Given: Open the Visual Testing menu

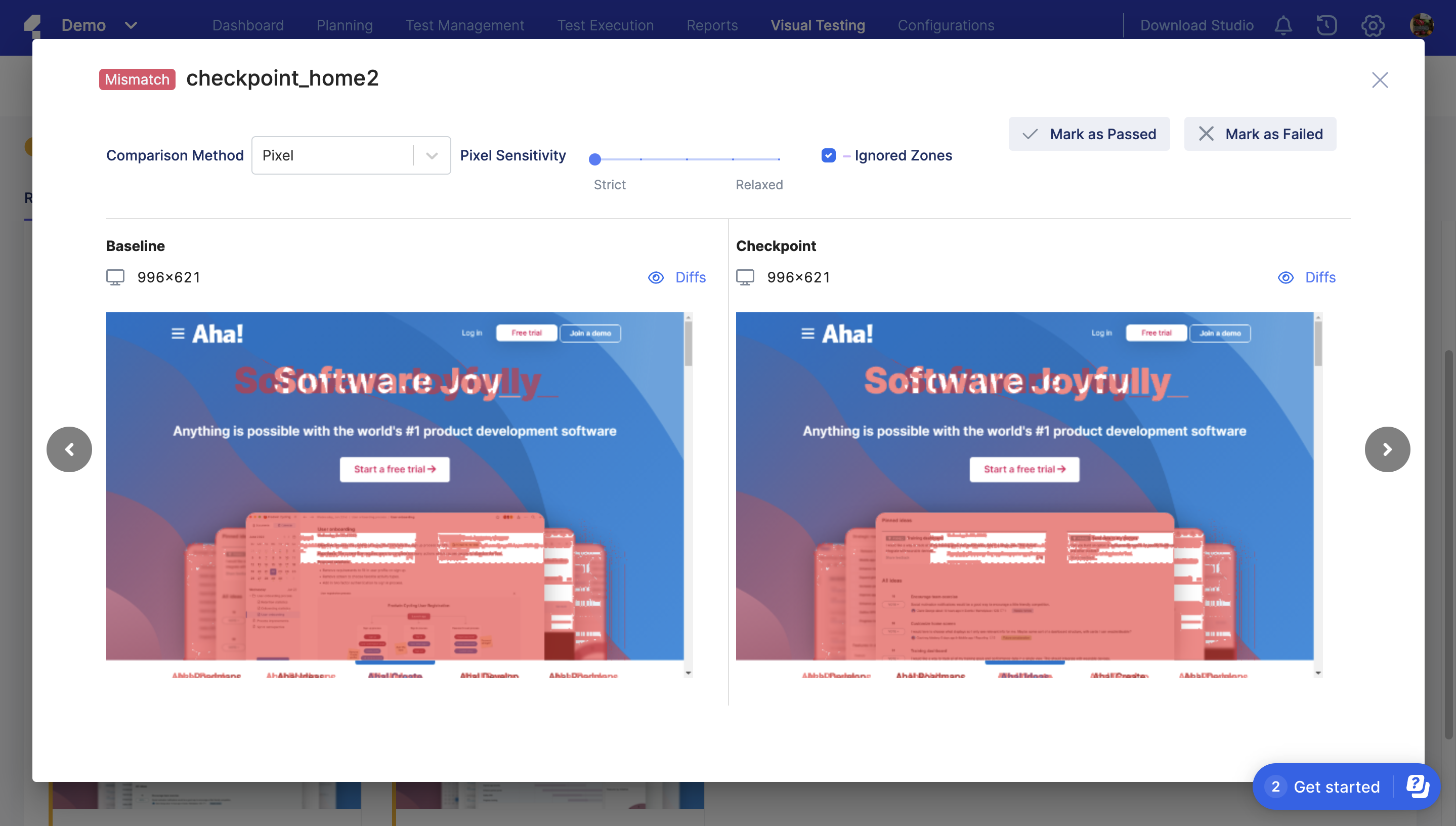Looking at the screenshot, I should [818, 25].
